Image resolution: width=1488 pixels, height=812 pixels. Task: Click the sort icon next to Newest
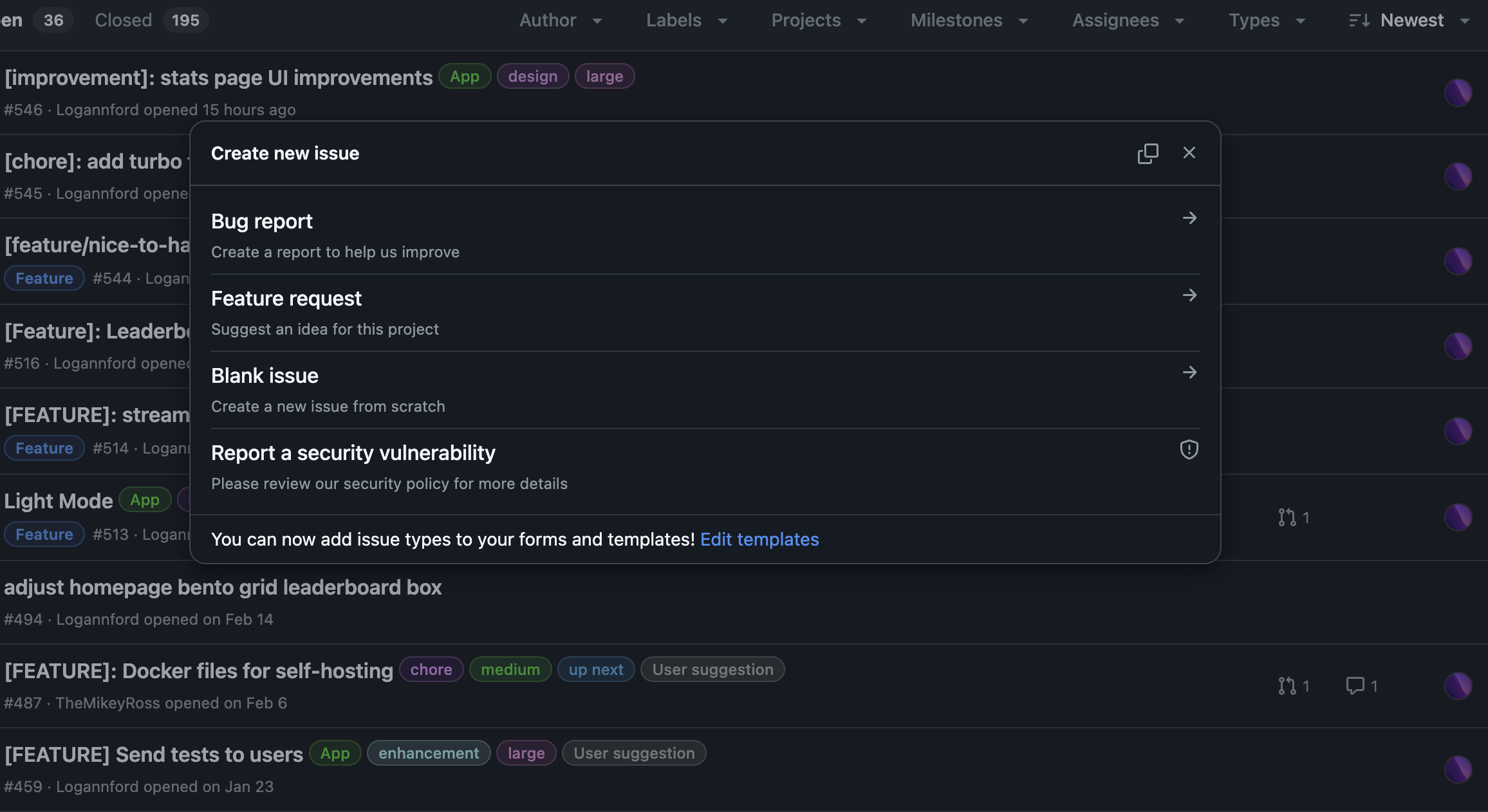coord(1359,21)
